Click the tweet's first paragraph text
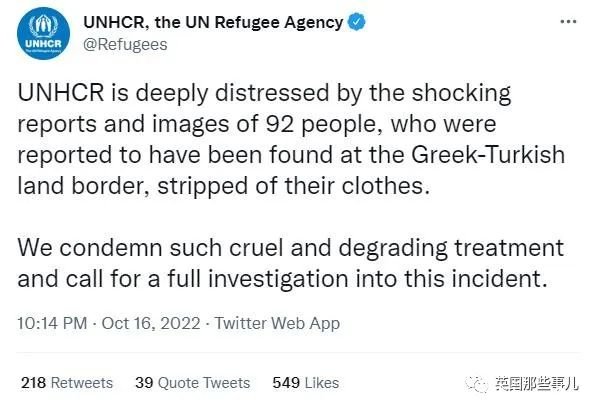Viewport: 597px width, 409px height. (x=291, y=139)
